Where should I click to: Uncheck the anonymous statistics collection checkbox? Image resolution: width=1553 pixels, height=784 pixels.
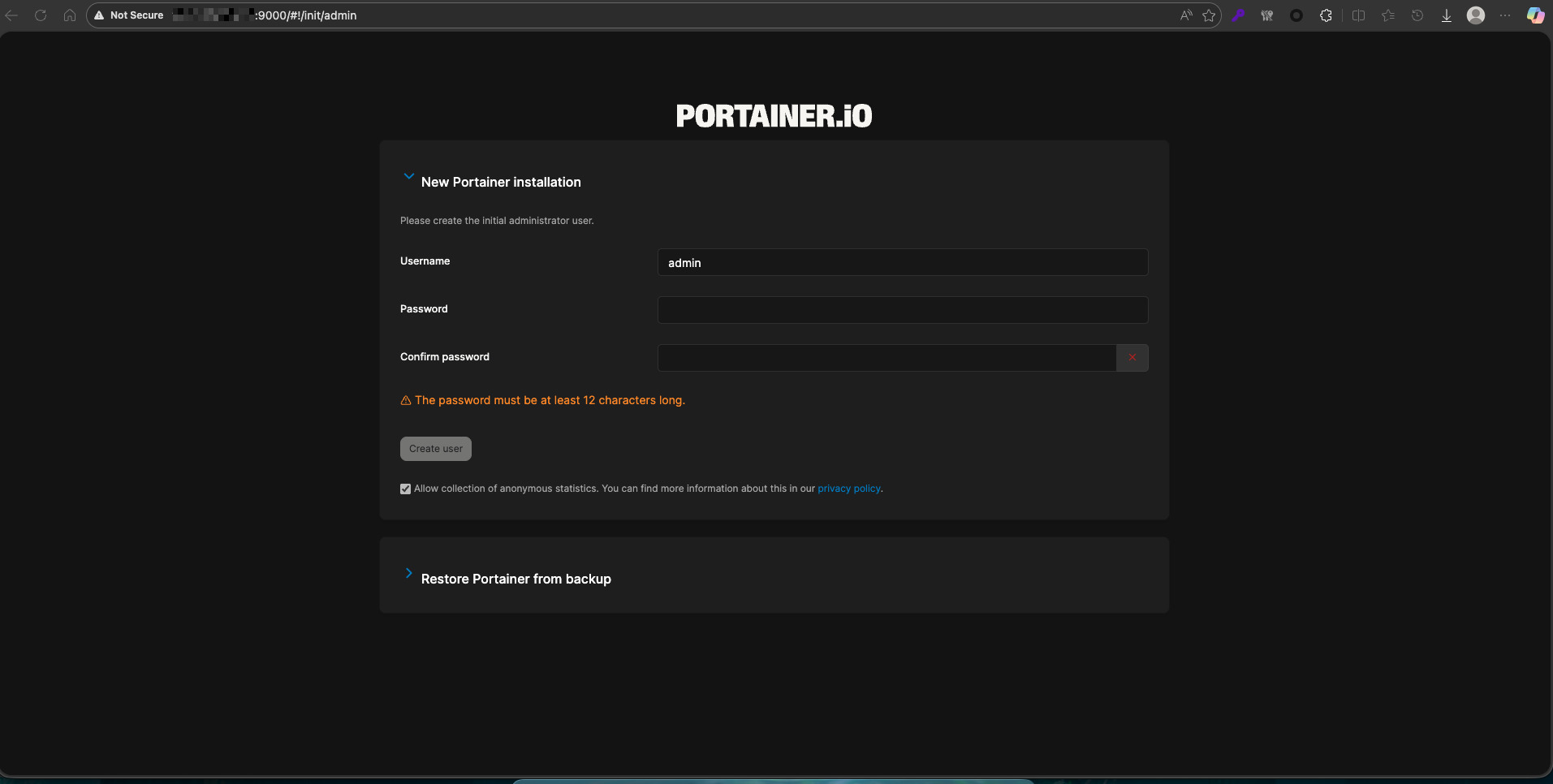(x=405, y=489)
